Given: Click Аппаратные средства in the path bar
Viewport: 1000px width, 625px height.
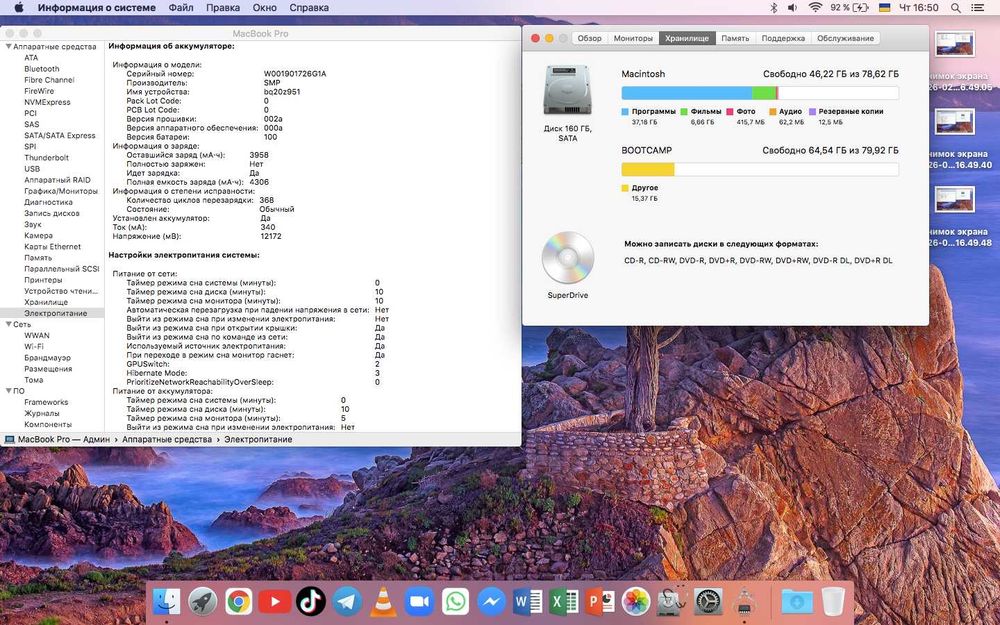Looking at the screenshot, I should (x=166, y=439).
